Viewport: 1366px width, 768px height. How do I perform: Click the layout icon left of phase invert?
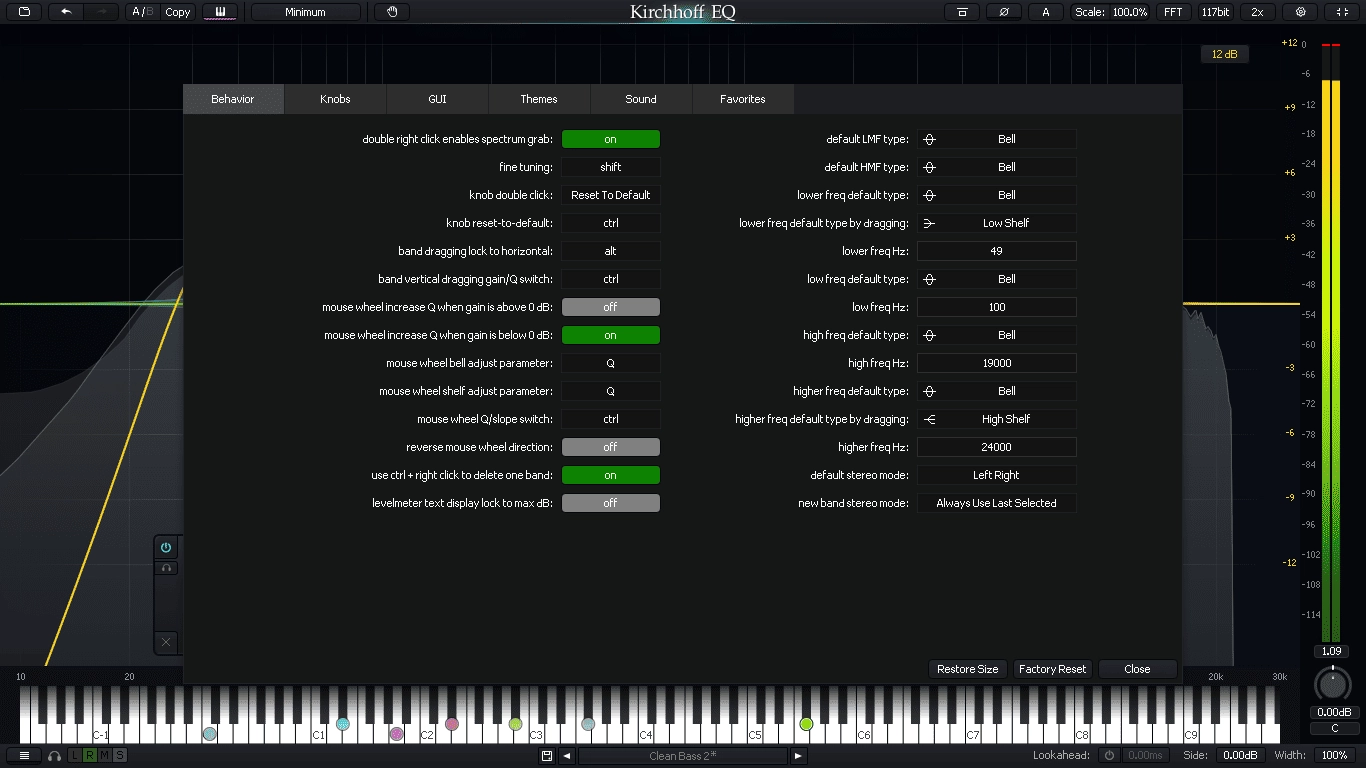click(962, 12)
